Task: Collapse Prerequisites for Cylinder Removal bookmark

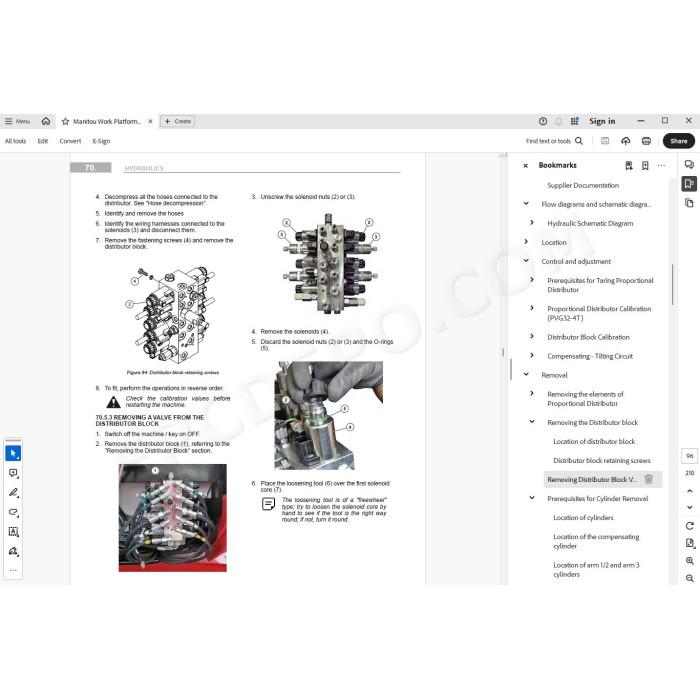Action: tap(532, 498)
